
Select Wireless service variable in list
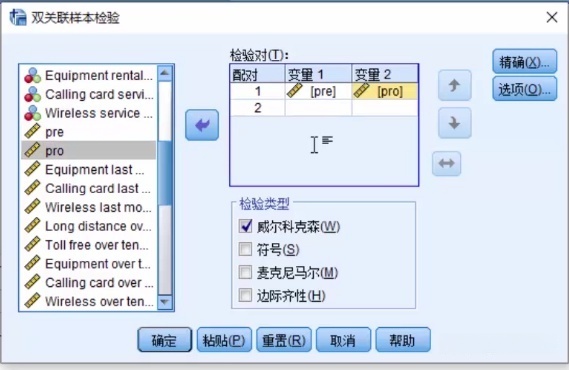click(89, 113)
